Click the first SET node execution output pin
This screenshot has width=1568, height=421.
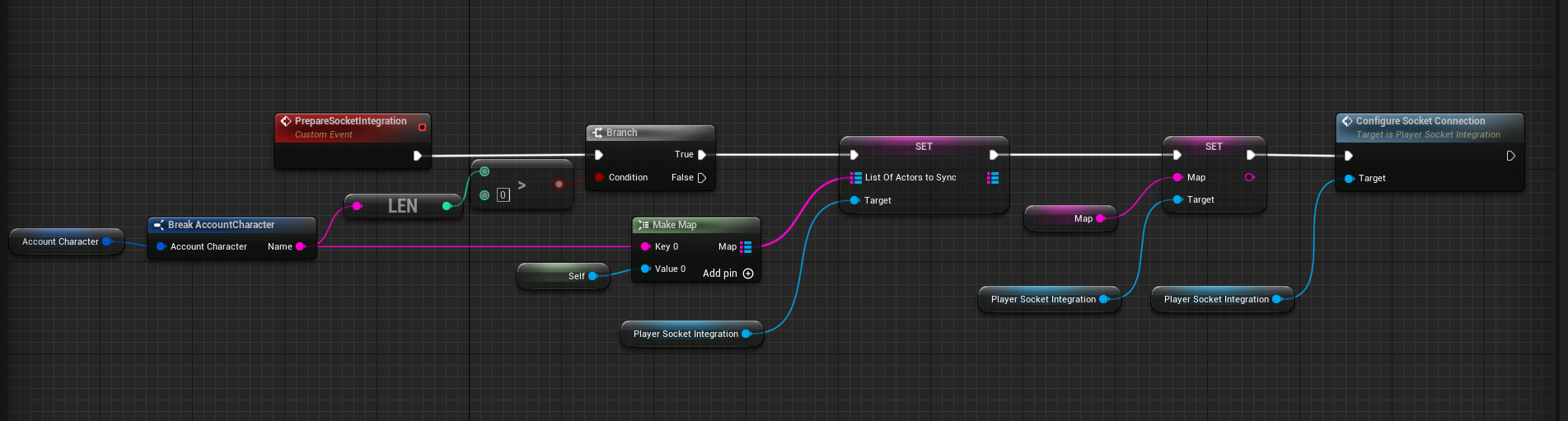pos(994,154)
